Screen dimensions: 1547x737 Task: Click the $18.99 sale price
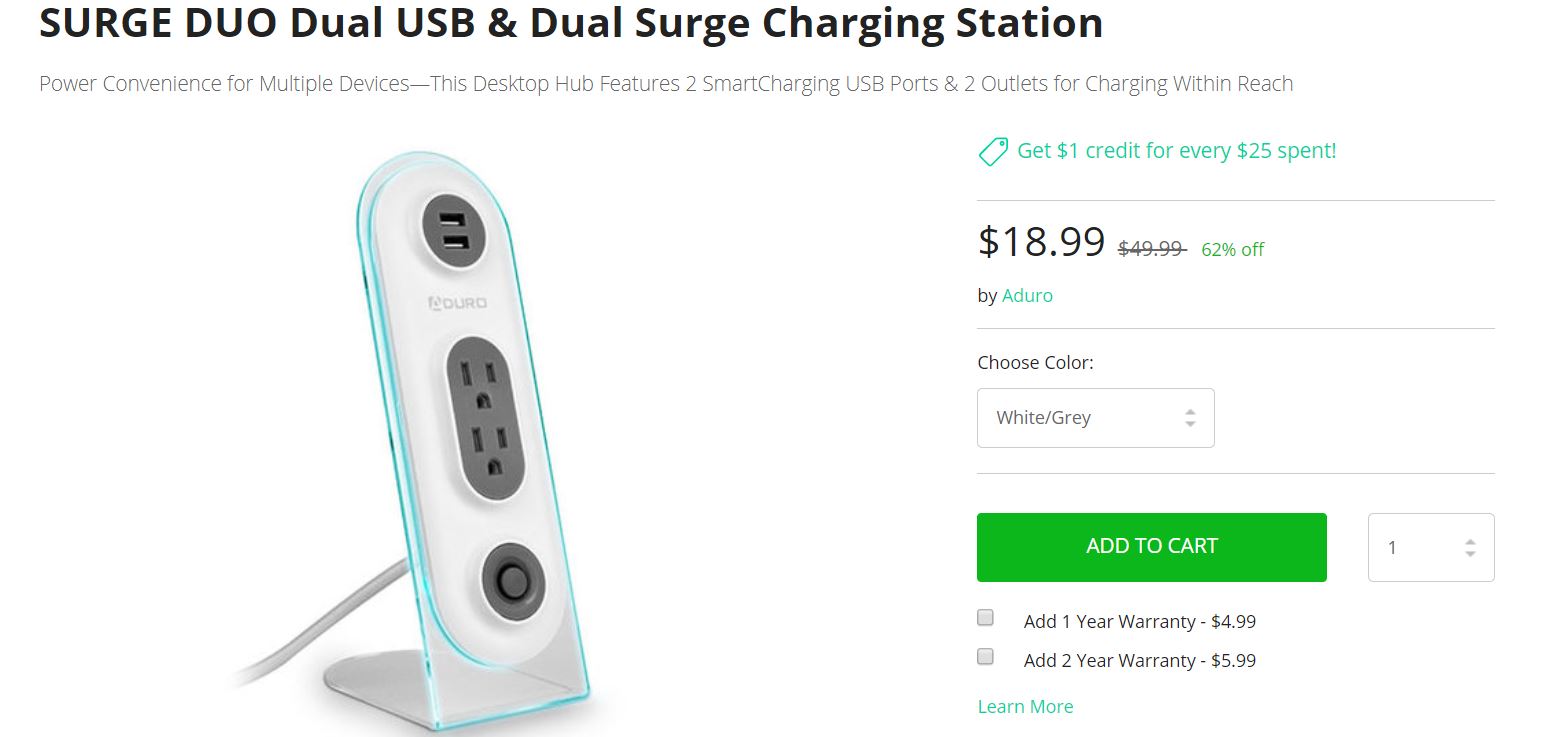point(1041,242)
